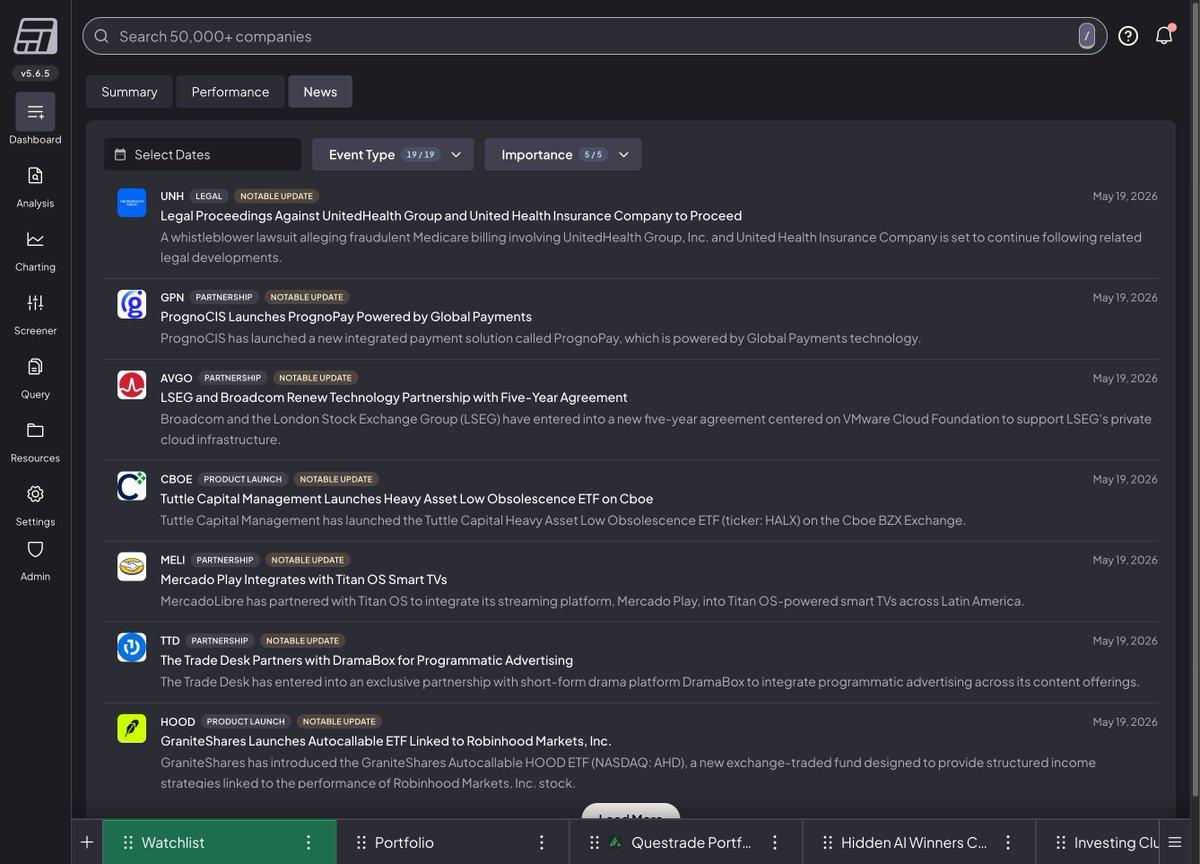Image resolution: width=1200 pixels, height=864 pixels.
Task: Open the Analysis sidebar icon
Action: 35,176
